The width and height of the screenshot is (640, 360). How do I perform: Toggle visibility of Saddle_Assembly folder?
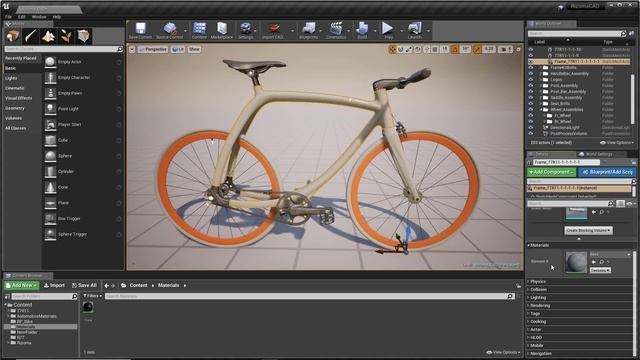coord(531,98)
